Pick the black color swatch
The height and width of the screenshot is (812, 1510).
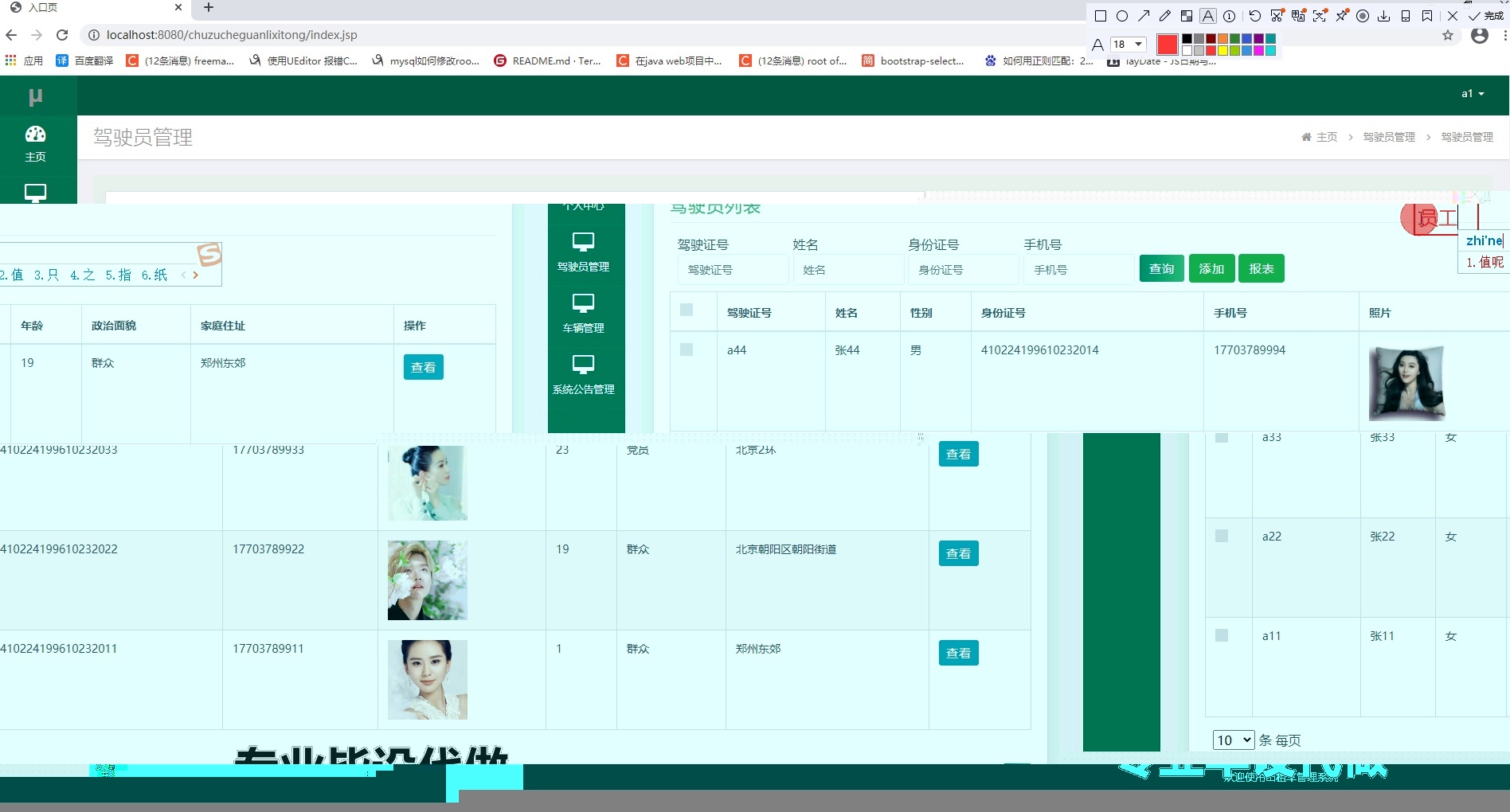(x=1187, y=39)
